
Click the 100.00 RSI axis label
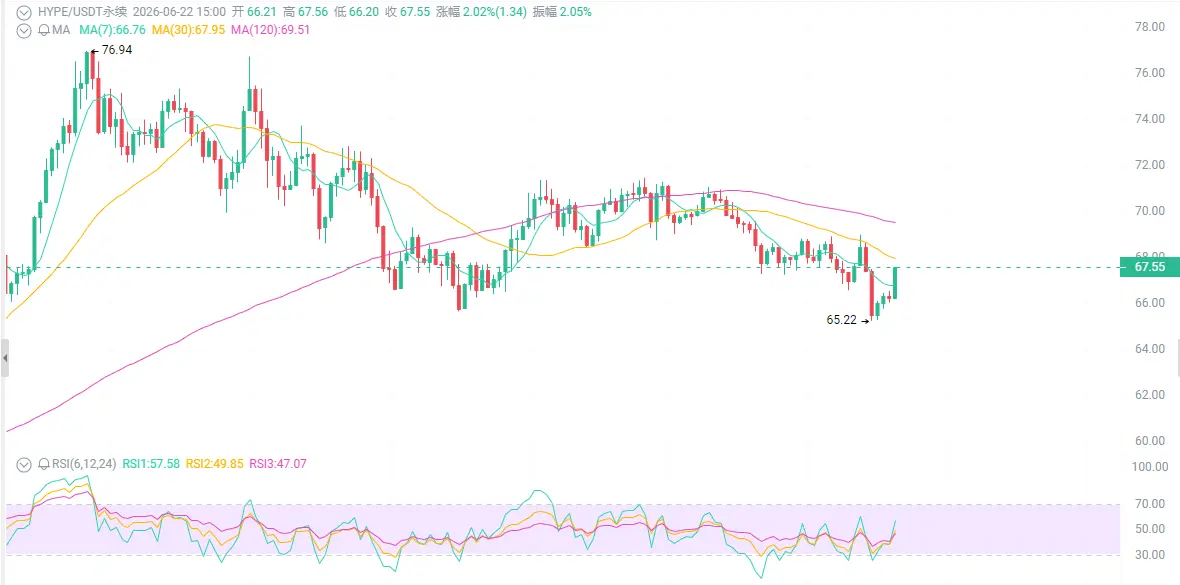pyautogui.click(x=1150, y=467)
